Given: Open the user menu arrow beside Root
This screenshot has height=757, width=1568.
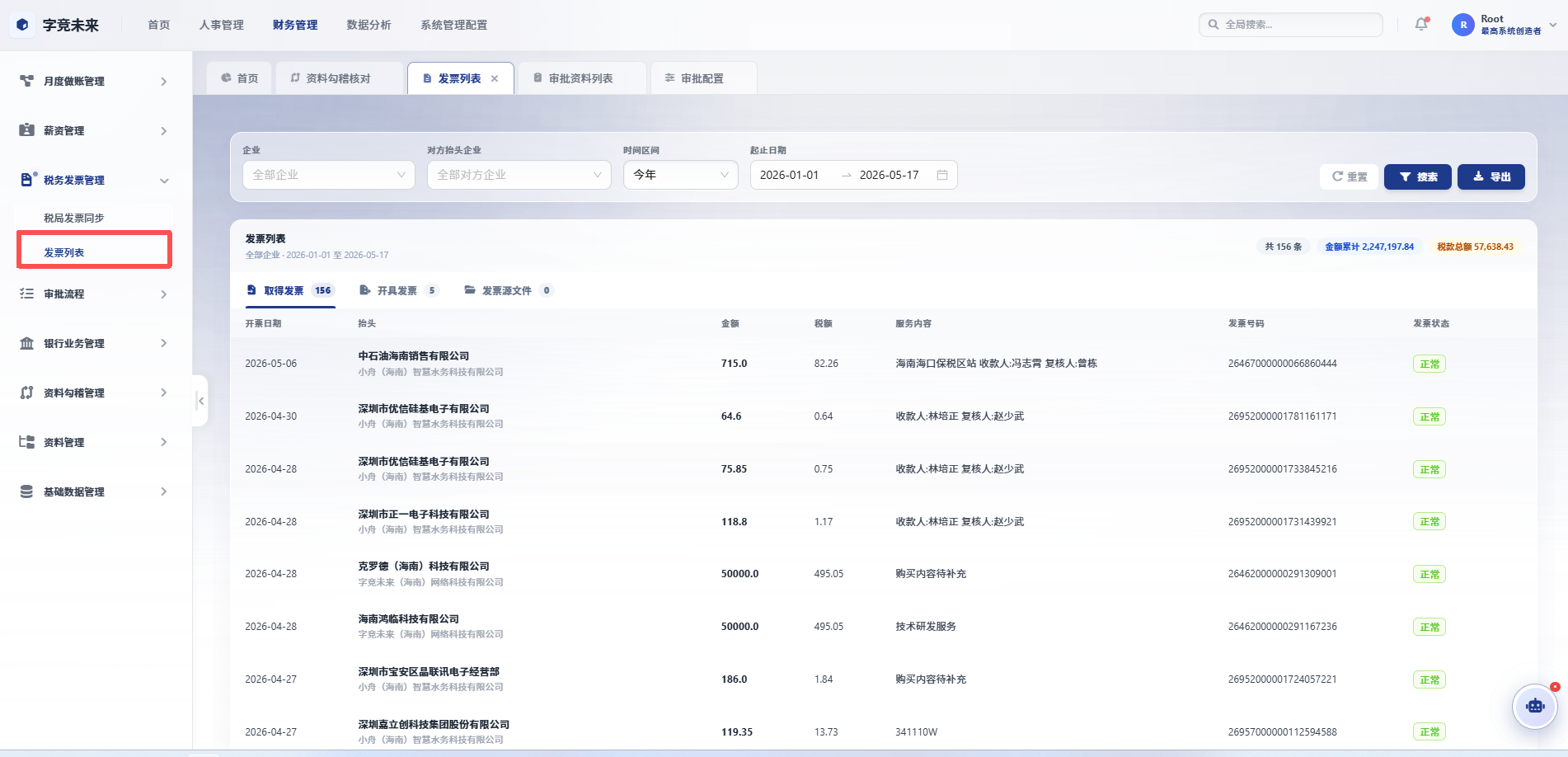Looking at the screenshot, I should click(x=1552, y=25).
